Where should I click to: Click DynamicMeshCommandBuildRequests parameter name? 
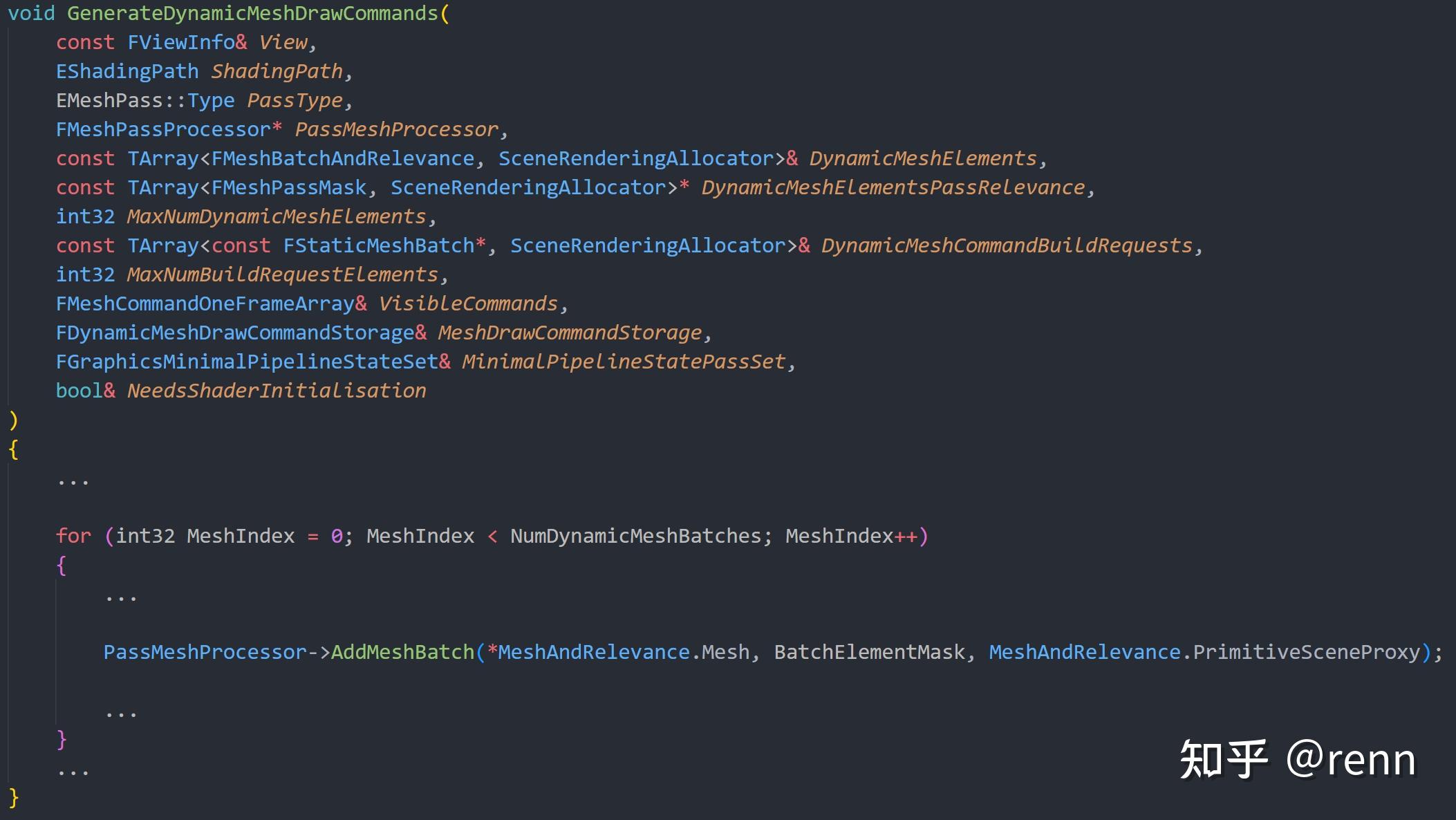coord(1007,245)
